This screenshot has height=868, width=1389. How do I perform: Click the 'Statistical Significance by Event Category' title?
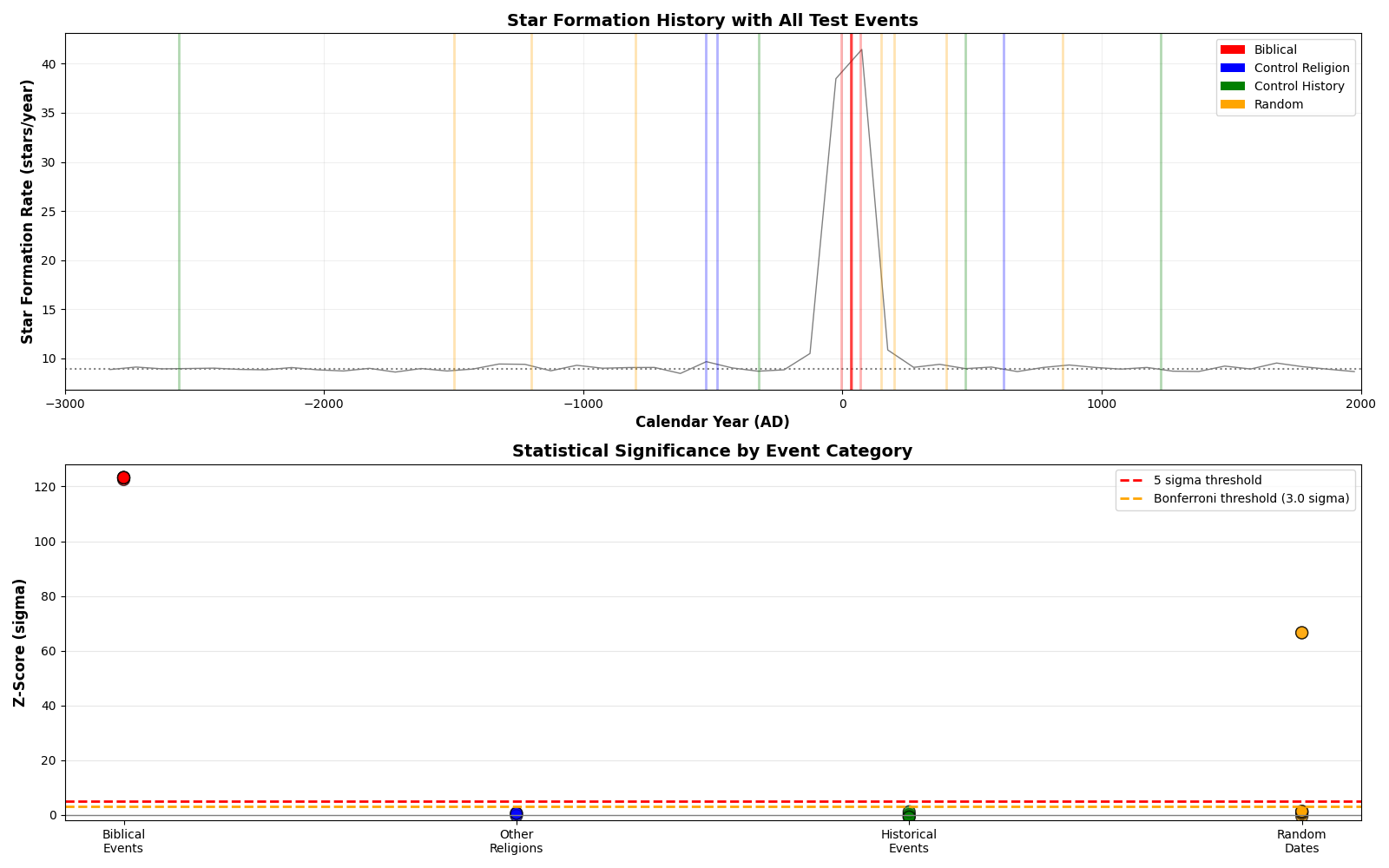tap(712, 451)
